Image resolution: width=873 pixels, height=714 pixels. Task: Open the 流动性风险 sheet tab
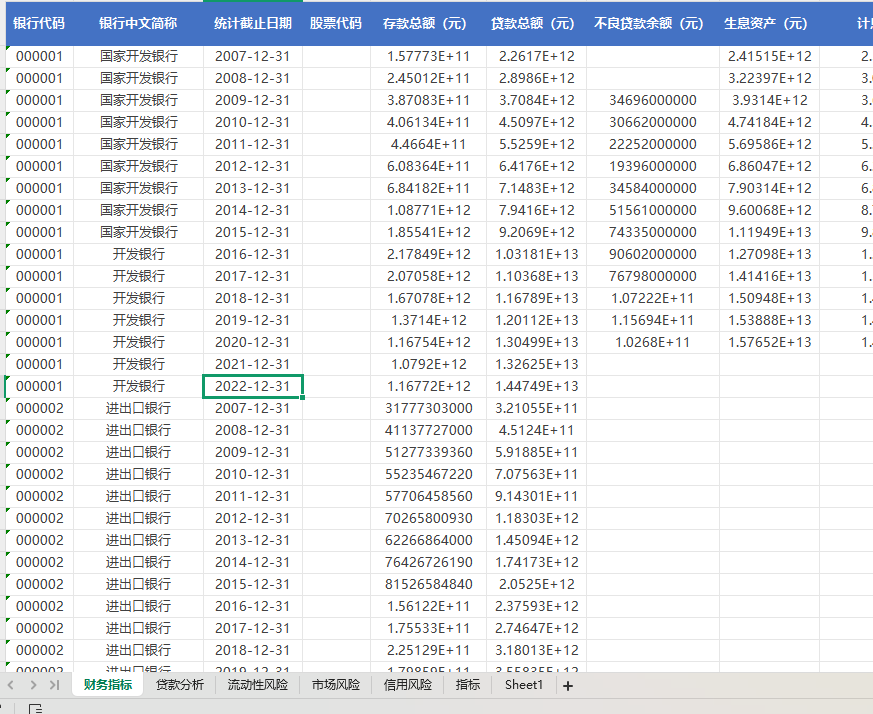(x=257, y=684)
